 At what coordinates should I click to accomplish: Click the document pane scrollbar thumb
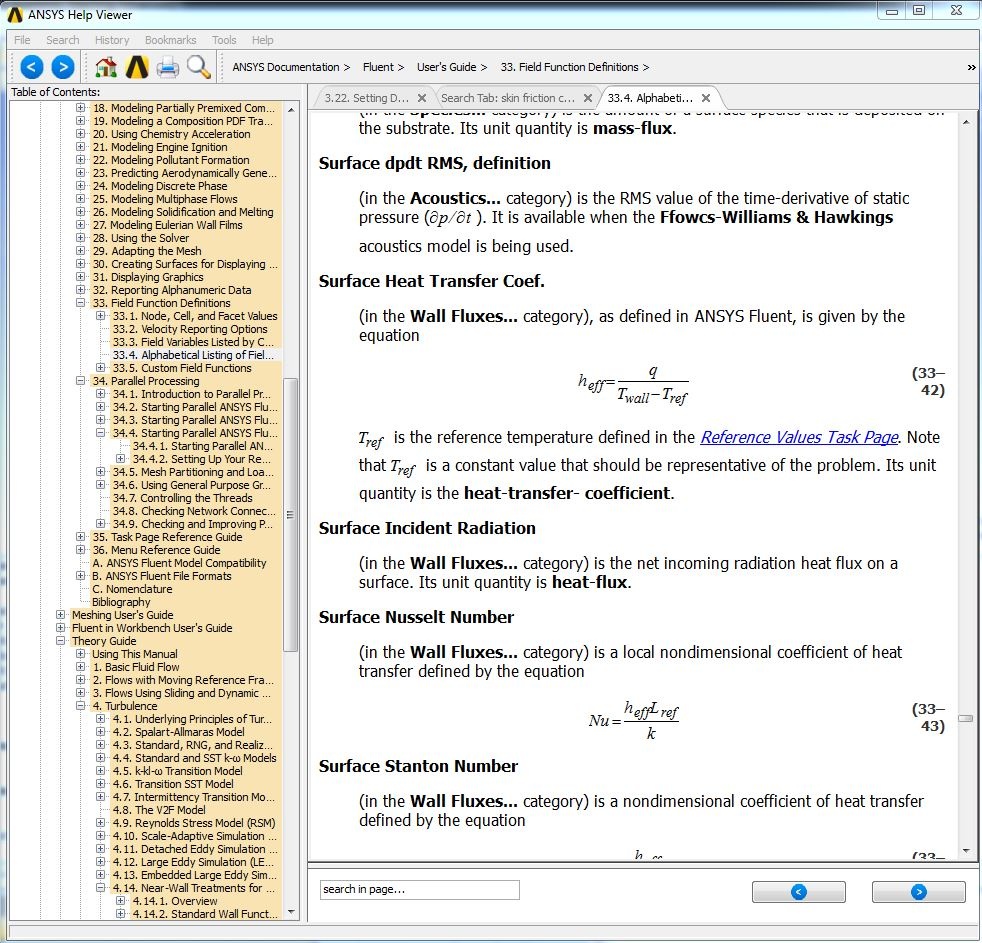coord(966,718)
